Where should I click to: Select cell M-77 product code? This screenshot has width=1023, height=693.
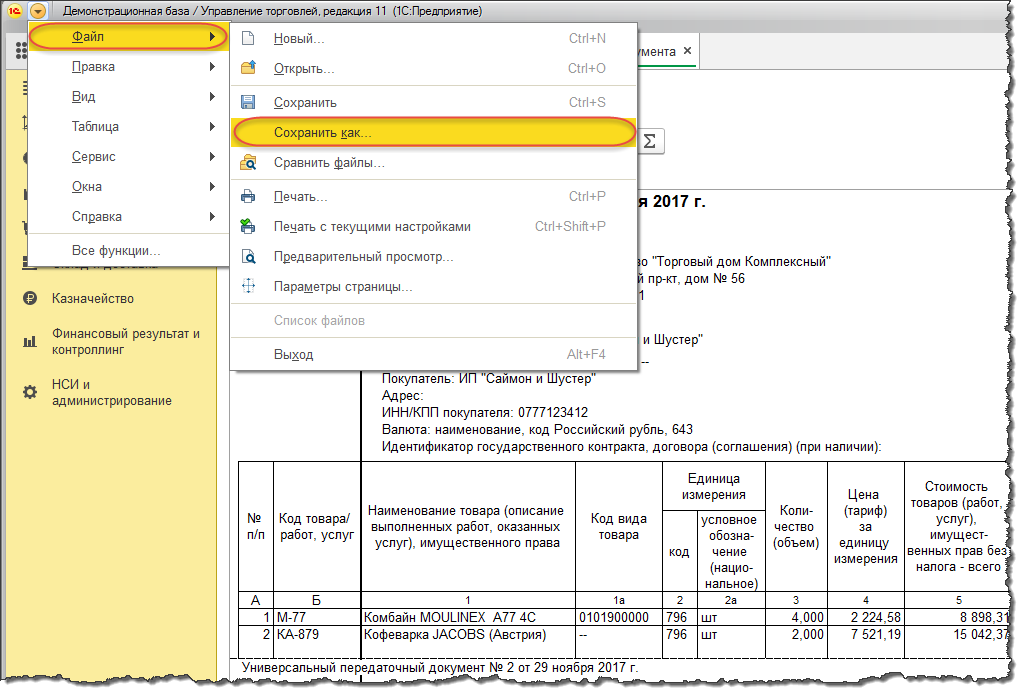(317, 617)
